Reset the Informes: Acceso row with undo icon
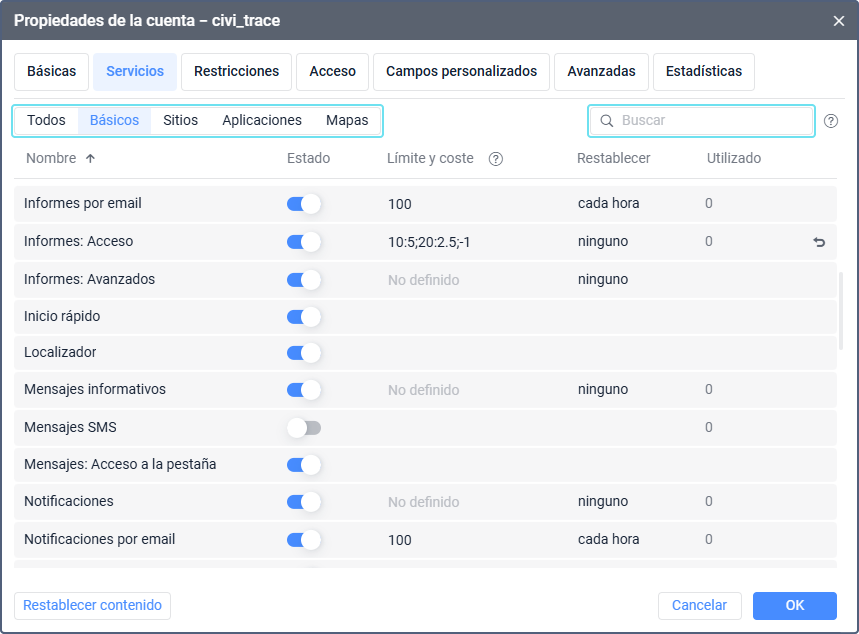The image size is (859, 634). [820, 242]
